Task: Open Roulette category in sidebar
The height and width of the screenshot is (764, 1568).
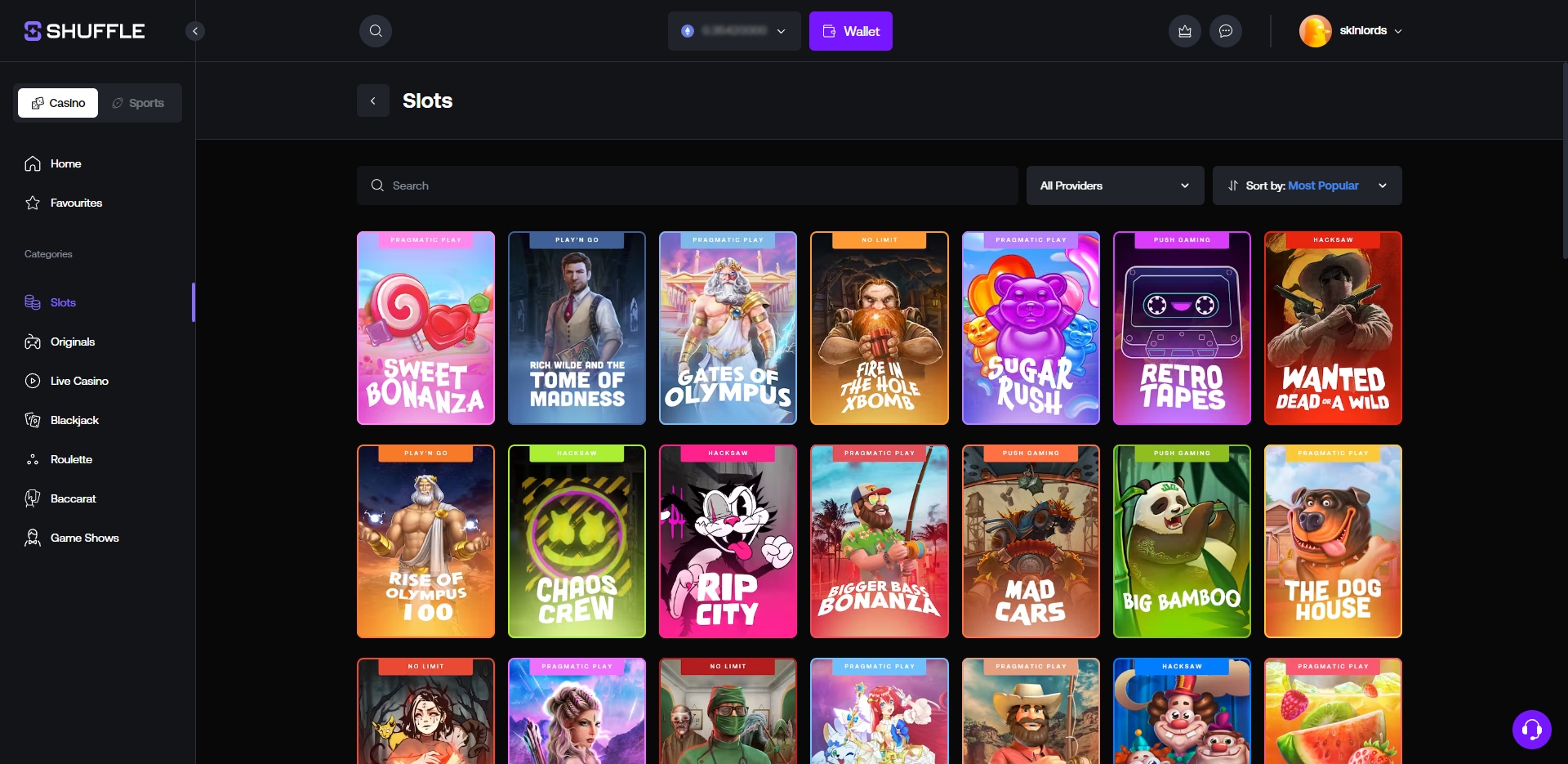Action: pyautogui.click(x=70, y=459)
